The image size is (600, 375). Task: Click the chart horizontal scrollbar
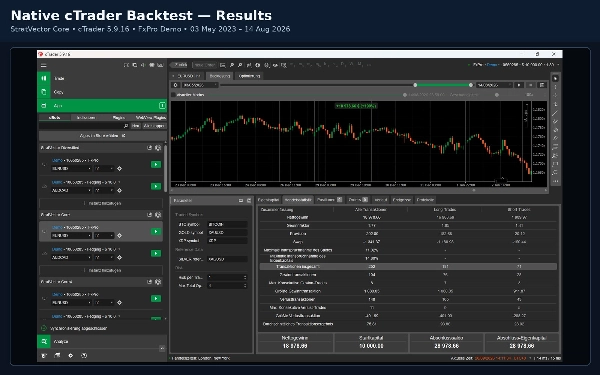point(359,190)
